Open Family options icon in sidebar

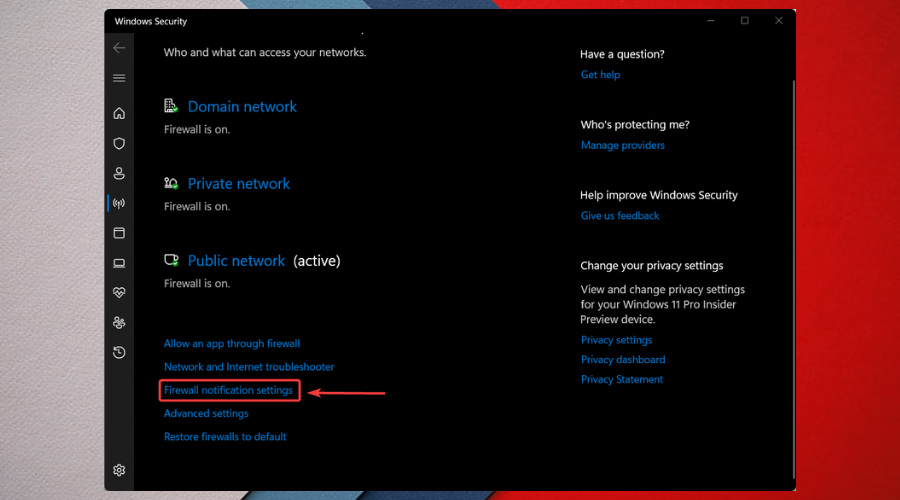[119, 323]
